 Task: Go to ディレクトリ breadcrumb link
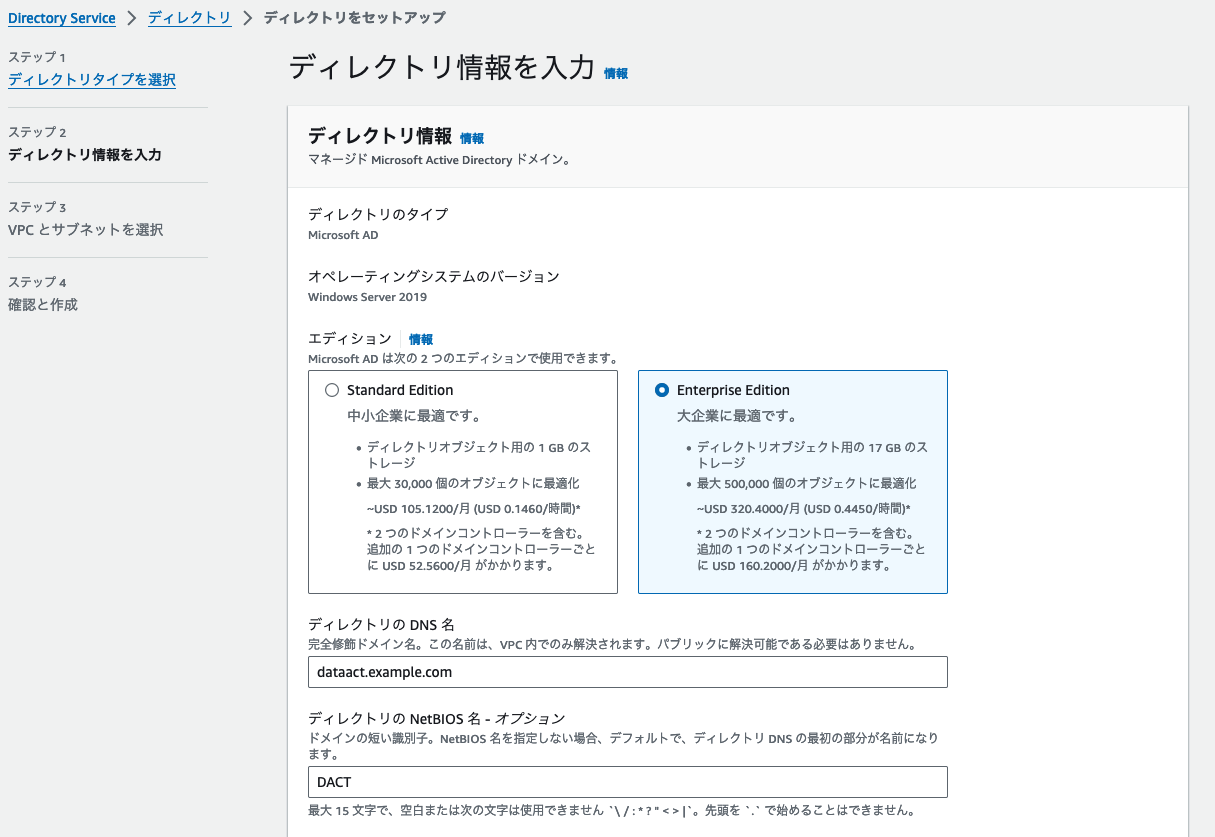(189, 18)
